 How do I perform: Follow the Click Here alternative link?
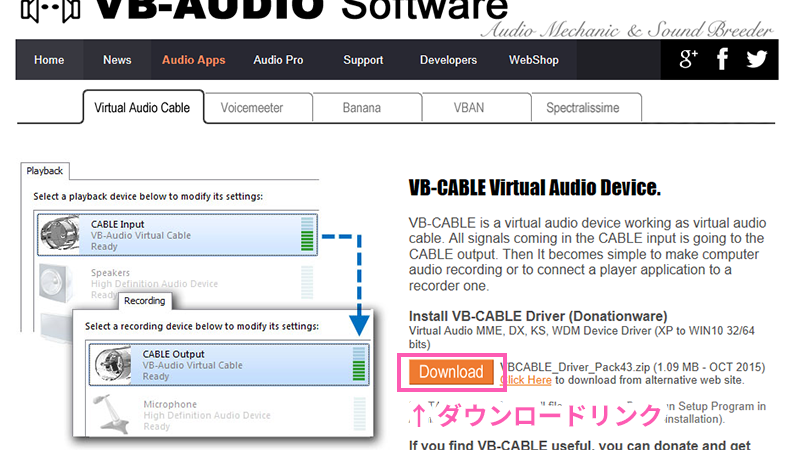[x=526, y=380]
